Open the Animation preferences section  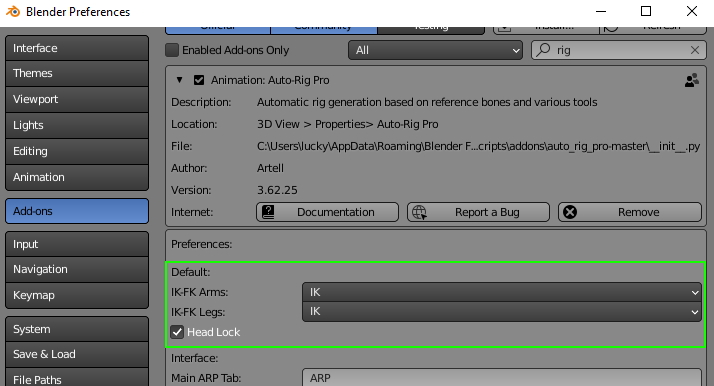(x=77, y=177)
